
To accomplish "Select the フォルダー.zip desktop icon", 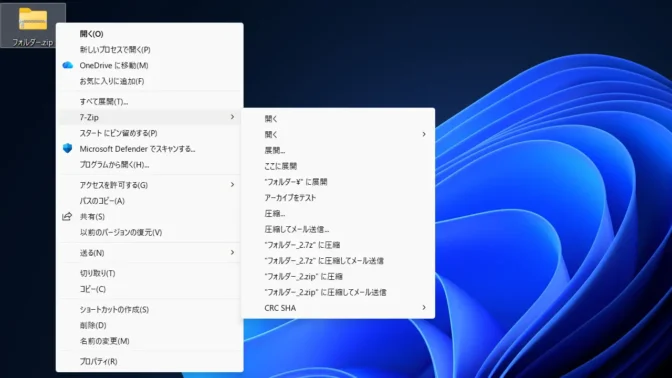I will click(33, 25).
